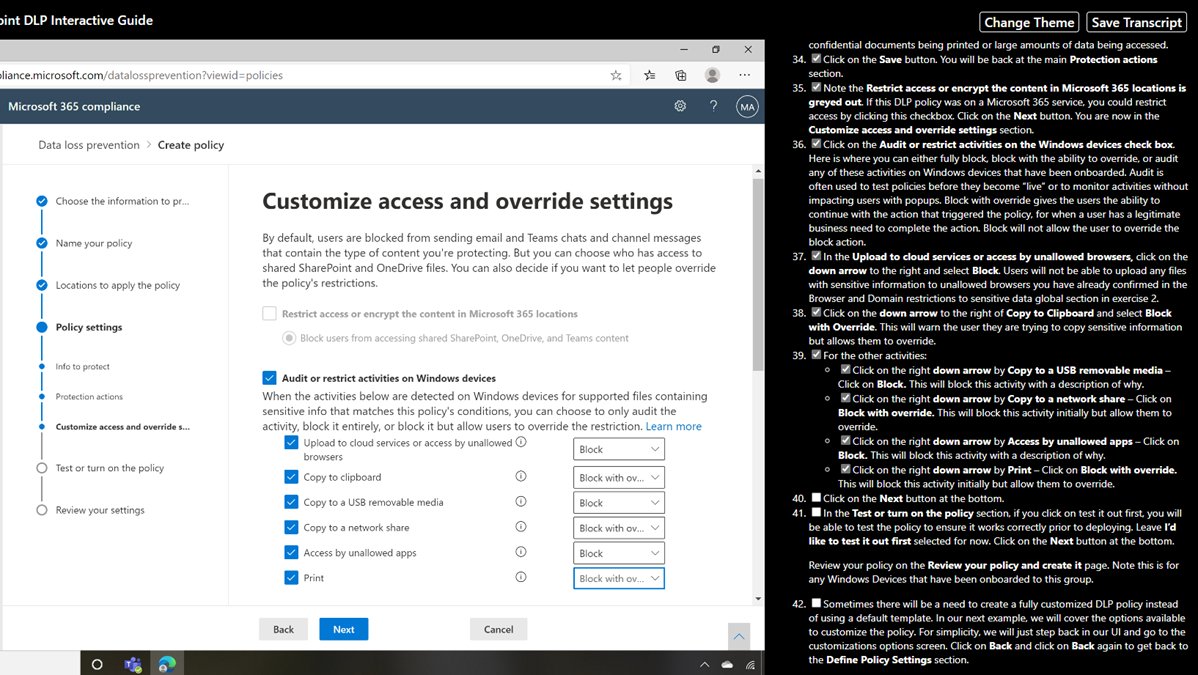Open the MA account avatar
Image resolution: width=1198 pixels, height=675 pixels.
[x=747, y=106]
